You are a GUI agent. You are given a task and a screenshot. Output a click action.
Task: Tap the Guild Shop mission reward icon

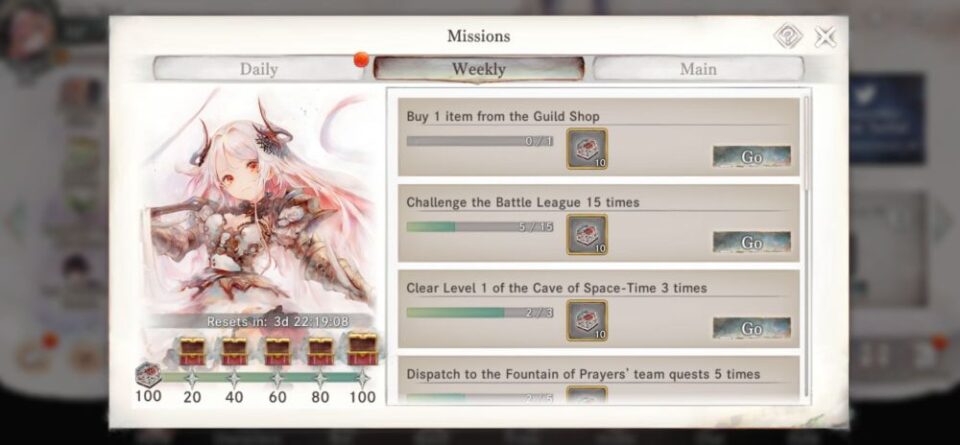[x=587, y=149]
